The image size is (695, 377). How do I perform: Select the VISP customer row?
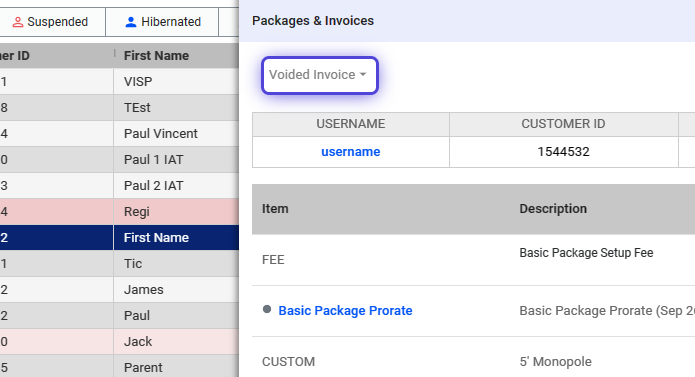(119, 82)
